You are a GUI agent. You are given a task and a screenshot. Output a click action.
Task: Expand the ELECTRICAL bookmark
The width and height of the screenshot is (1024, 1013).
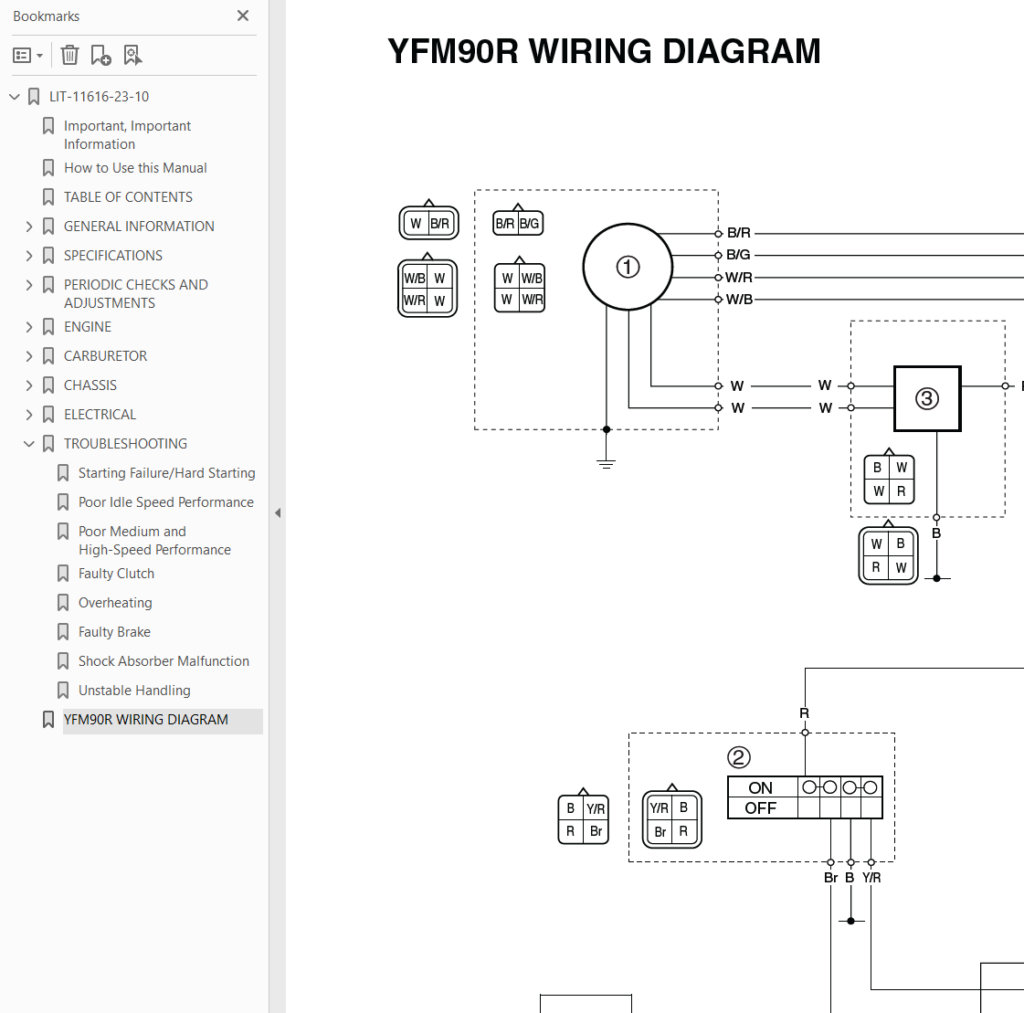tap(29, 415)
